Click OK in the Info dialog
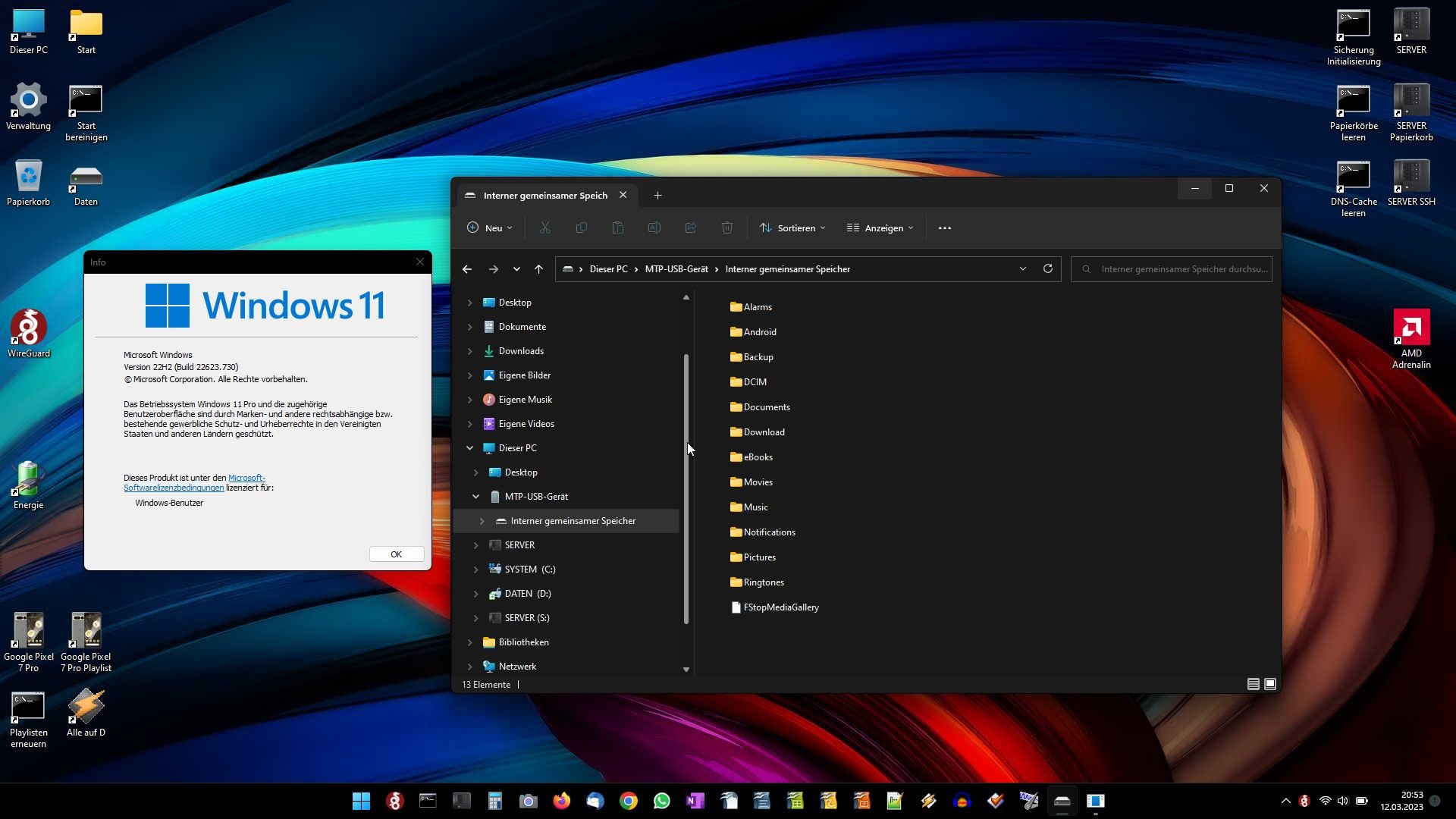This screenshot has height=819, width=1456. click(396, 554)
